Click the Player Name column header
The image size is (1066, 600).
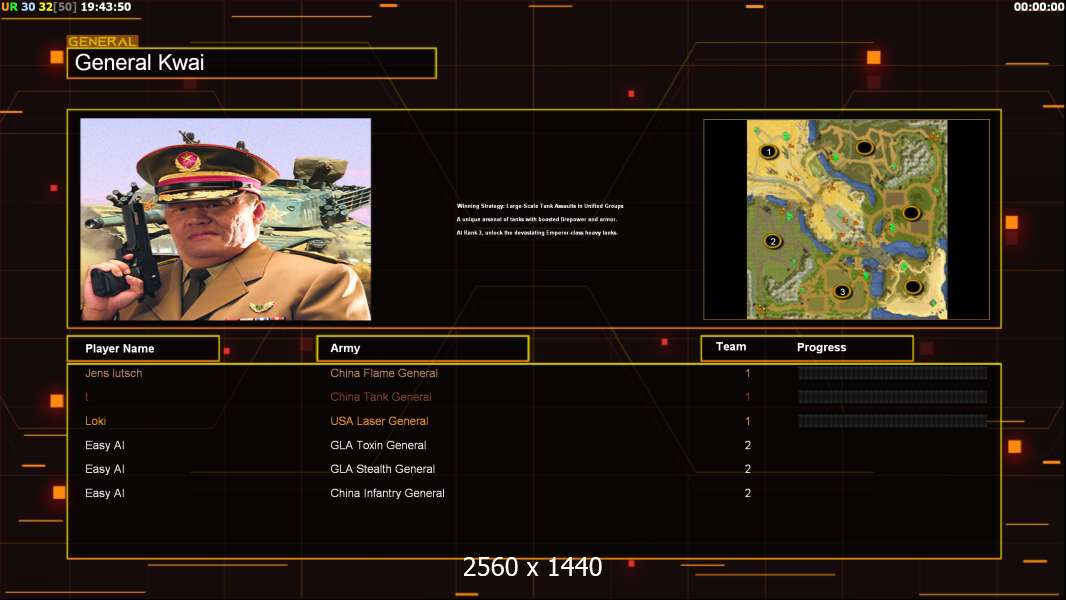pos(142,348)
